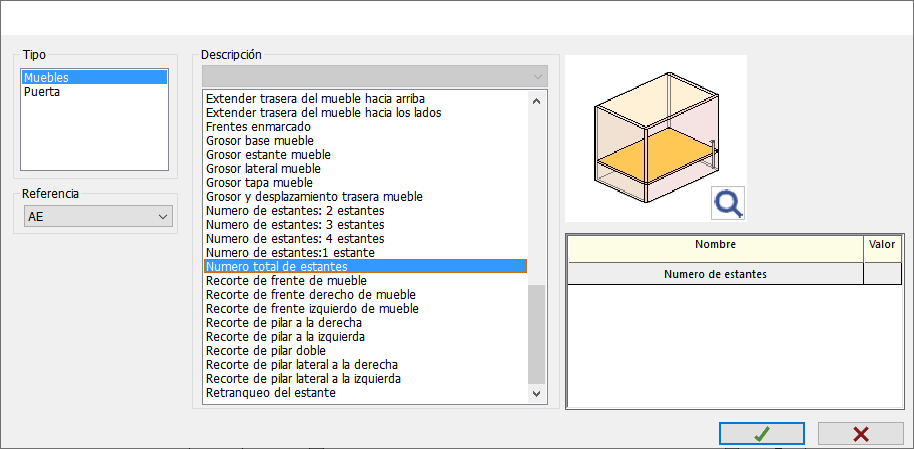Screen dimensions: 914x449
Task: Select Recorte de pilar a la derecha
Action: coord(365,322)
